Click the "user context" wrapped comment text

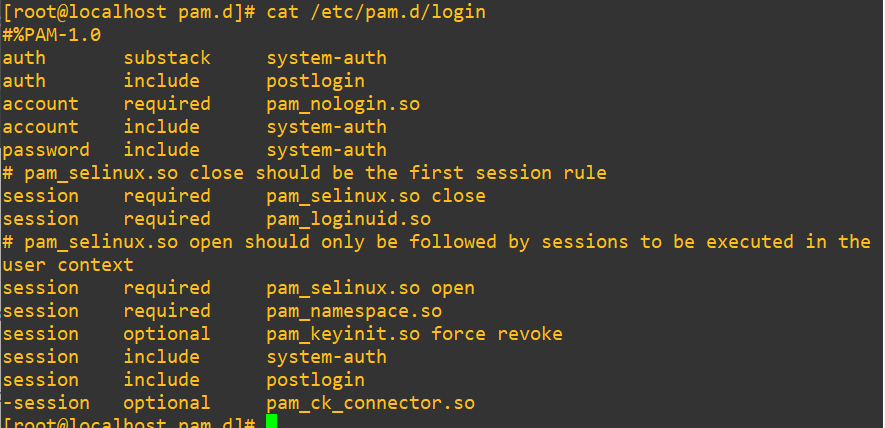point(68,265)
